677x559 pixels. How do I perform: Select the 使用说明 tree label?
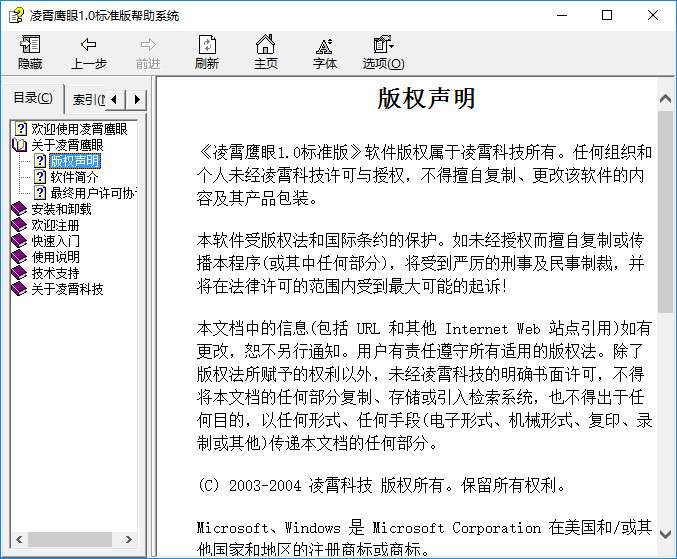[55, 257]
